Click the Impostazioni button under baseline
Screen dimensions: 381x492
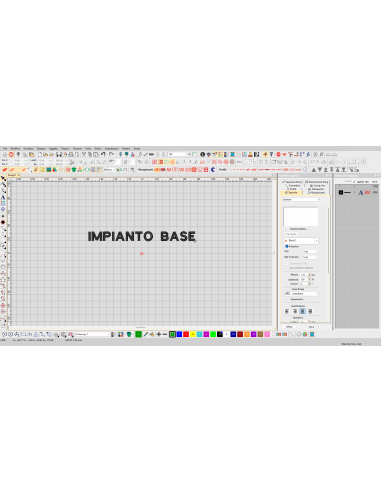(297, 299)
